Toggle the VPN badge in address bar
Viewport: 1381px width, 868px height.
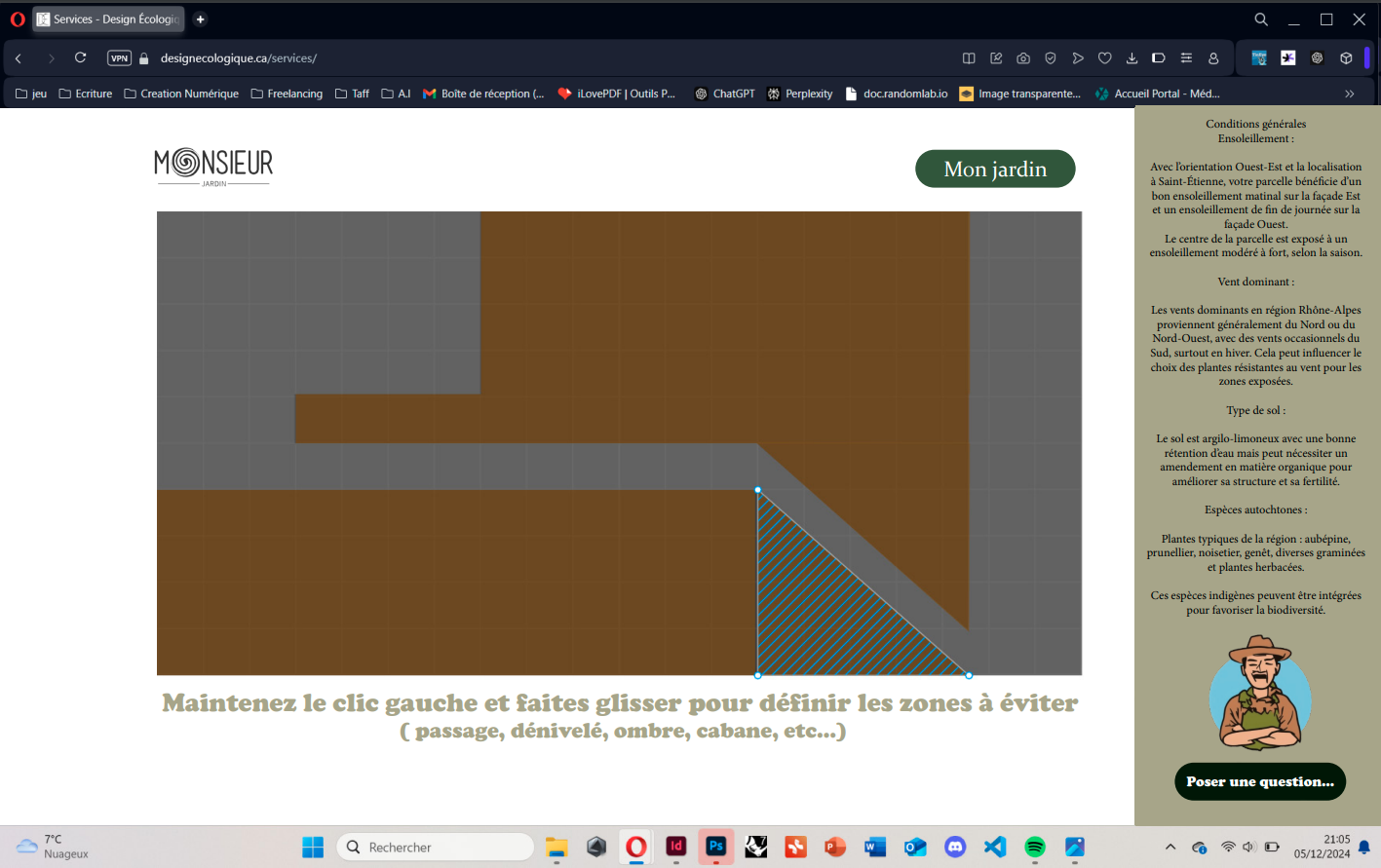(119, 58)
